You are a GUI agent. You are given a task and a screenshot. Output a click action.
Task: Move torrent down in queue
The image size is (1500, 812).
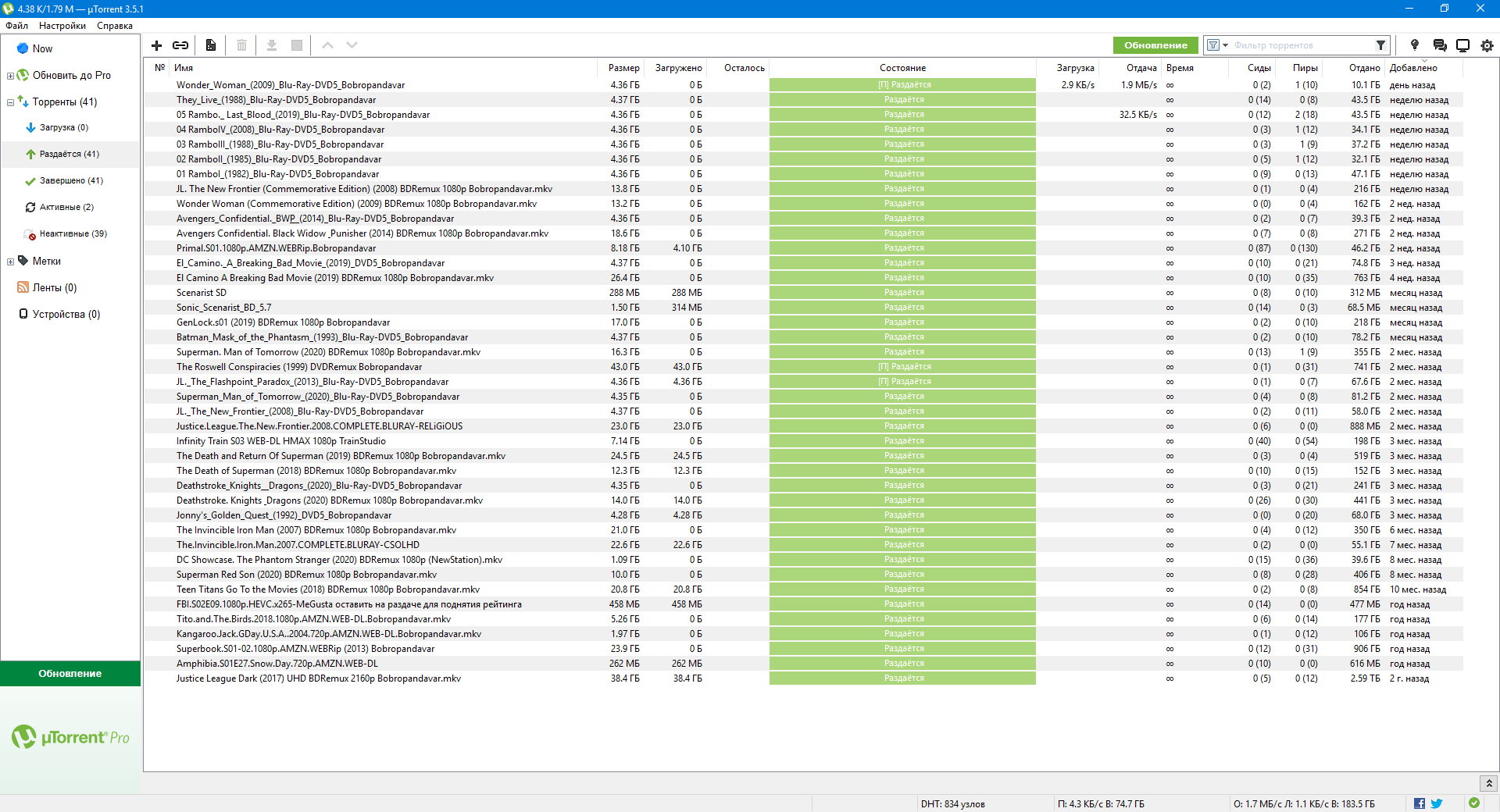click(352, 45)
